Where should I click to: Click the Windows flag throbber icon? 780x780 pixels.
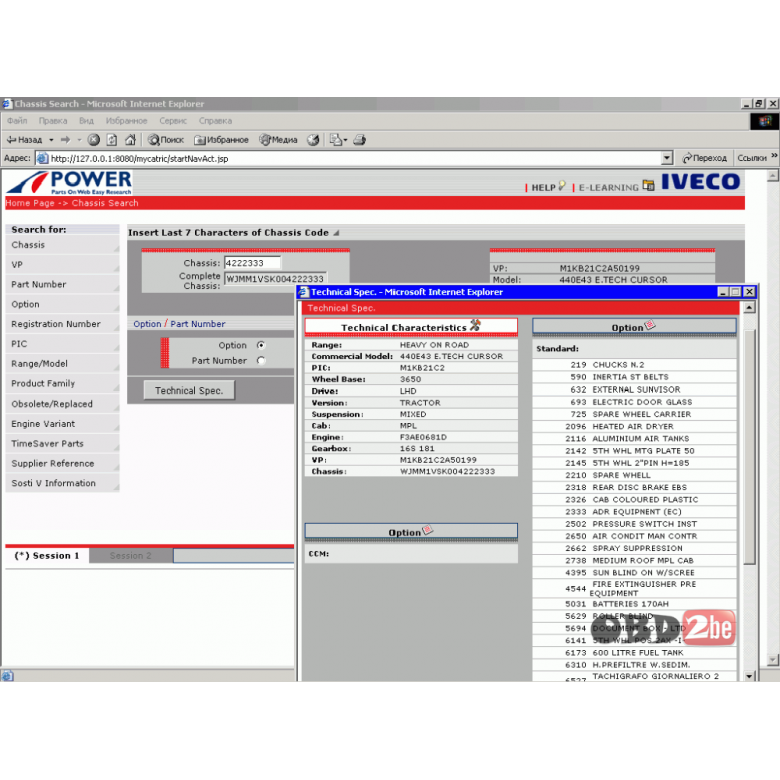(765, 121)
